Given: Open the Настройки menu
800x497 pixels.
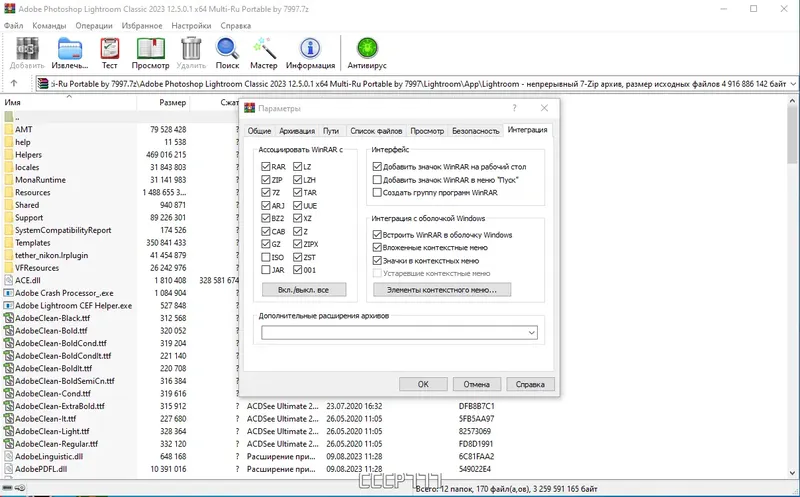Looking at the screenshot, I should click(x=191, y=26).
